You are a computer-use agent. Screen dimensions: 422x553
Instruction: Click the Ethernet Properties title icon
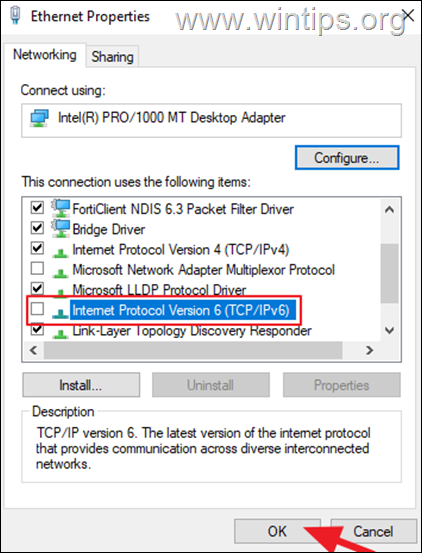pyautogui.click(x=16, y=16)
